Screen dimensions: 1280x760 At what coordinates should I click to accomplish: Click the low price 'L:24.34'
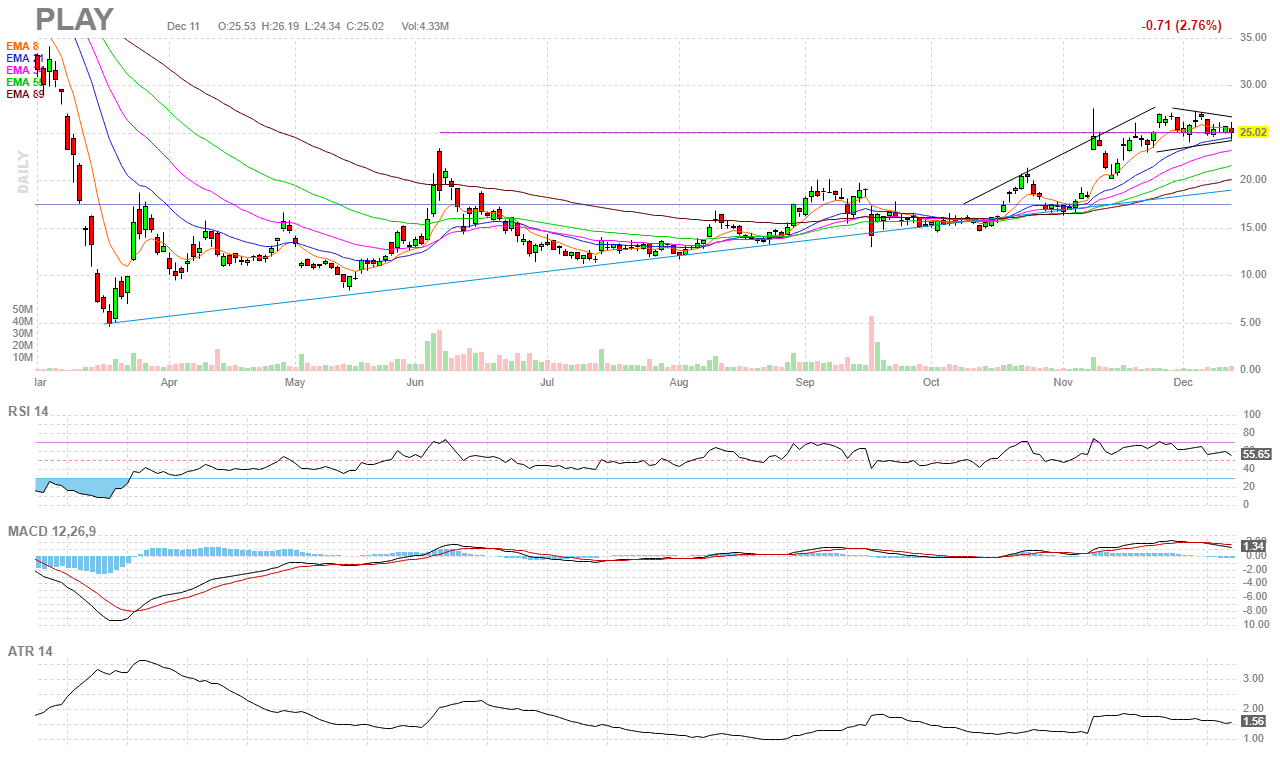coord(323,26)
